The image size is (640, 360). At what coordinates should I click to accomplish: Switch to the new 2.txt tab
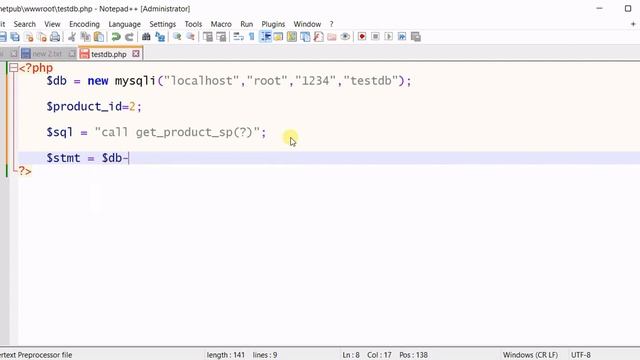pos(47,54)
